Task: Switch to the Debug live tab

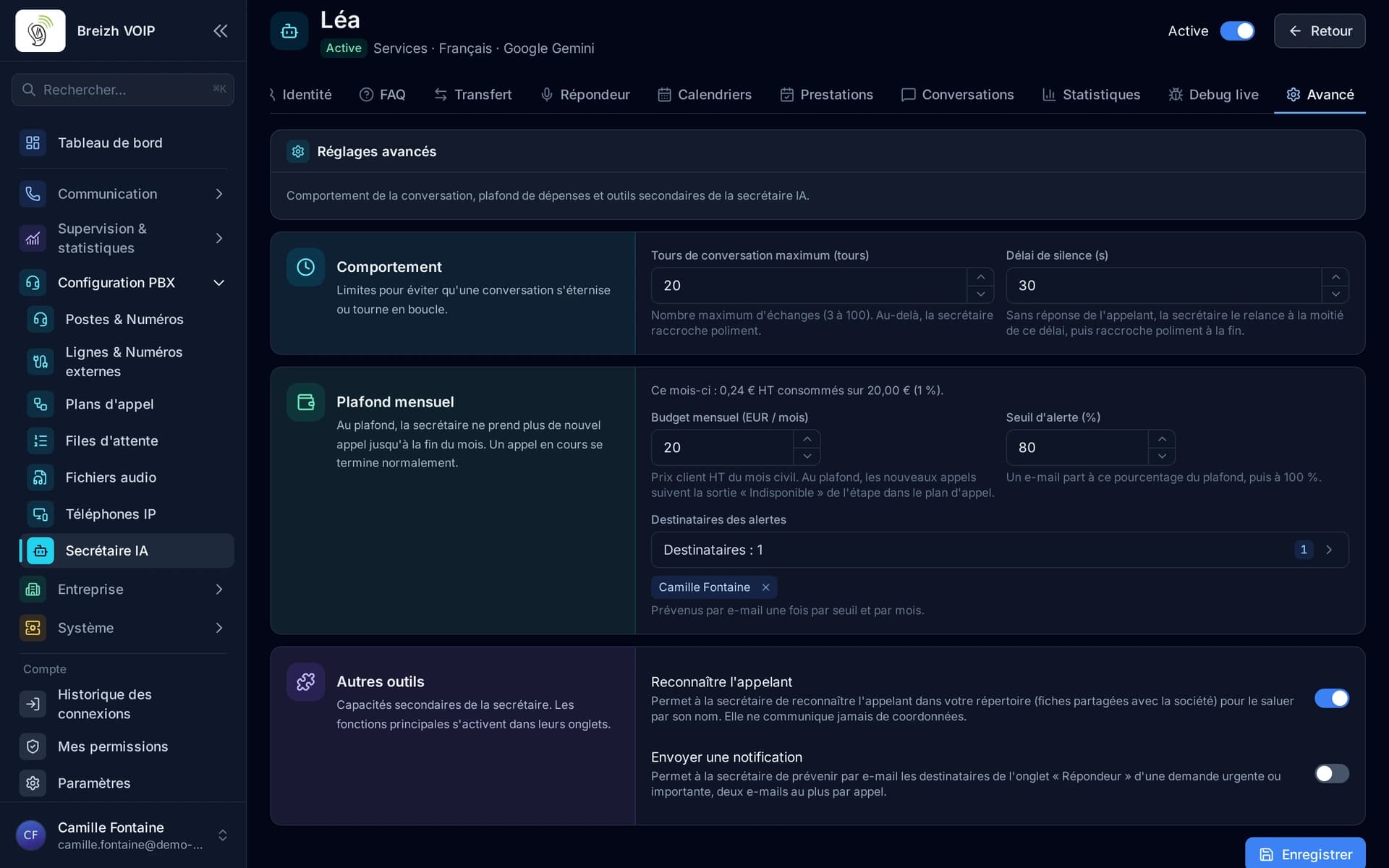Action: [1214, 95]
